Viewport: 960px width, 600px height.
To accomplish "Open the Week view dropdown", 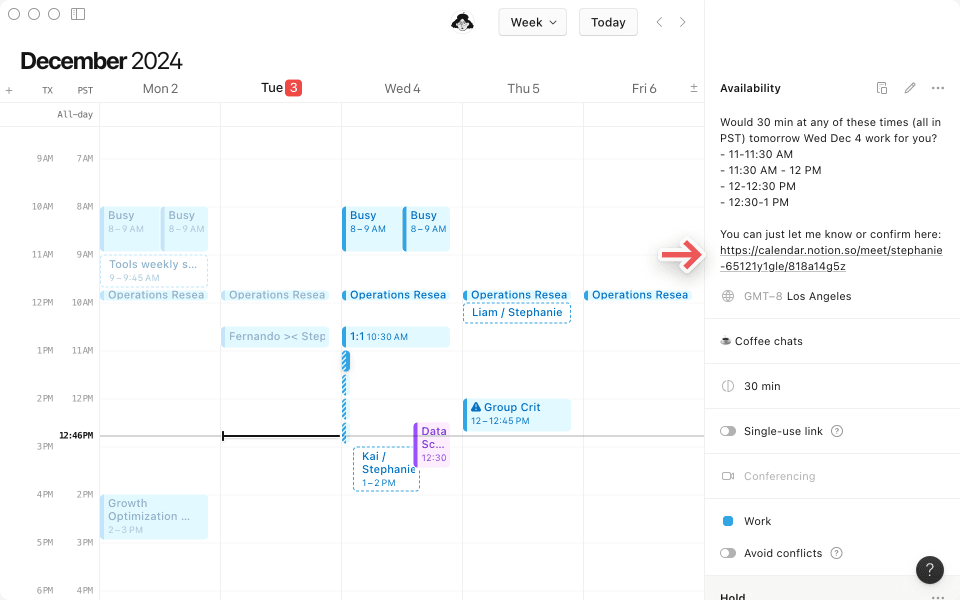I will (532, 21).
